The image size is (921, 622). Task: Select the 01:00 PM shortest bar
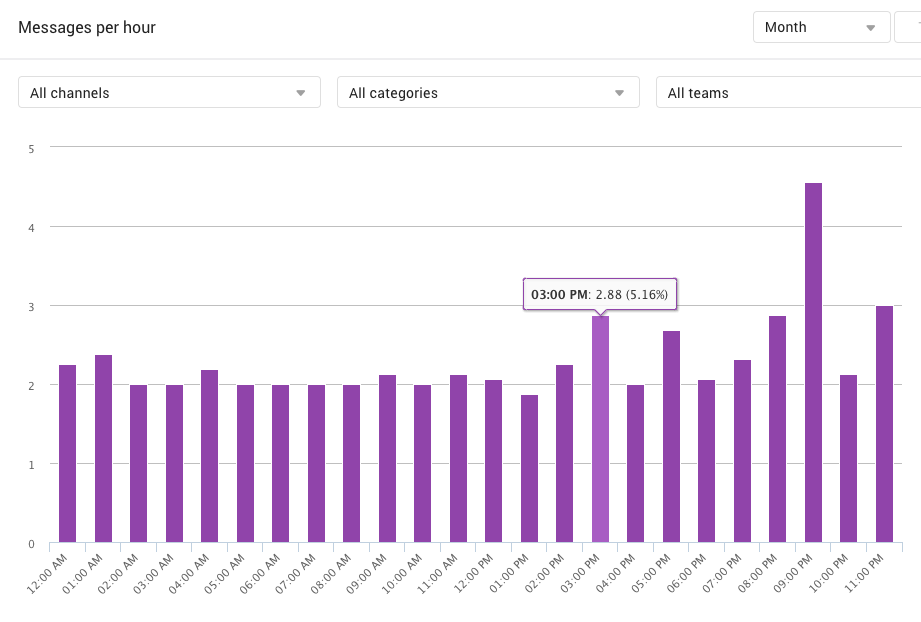tap(529, 468)
